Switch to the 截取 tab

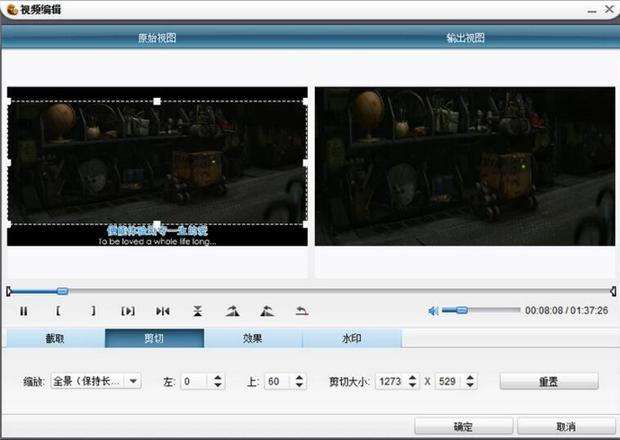pos(55,338)
